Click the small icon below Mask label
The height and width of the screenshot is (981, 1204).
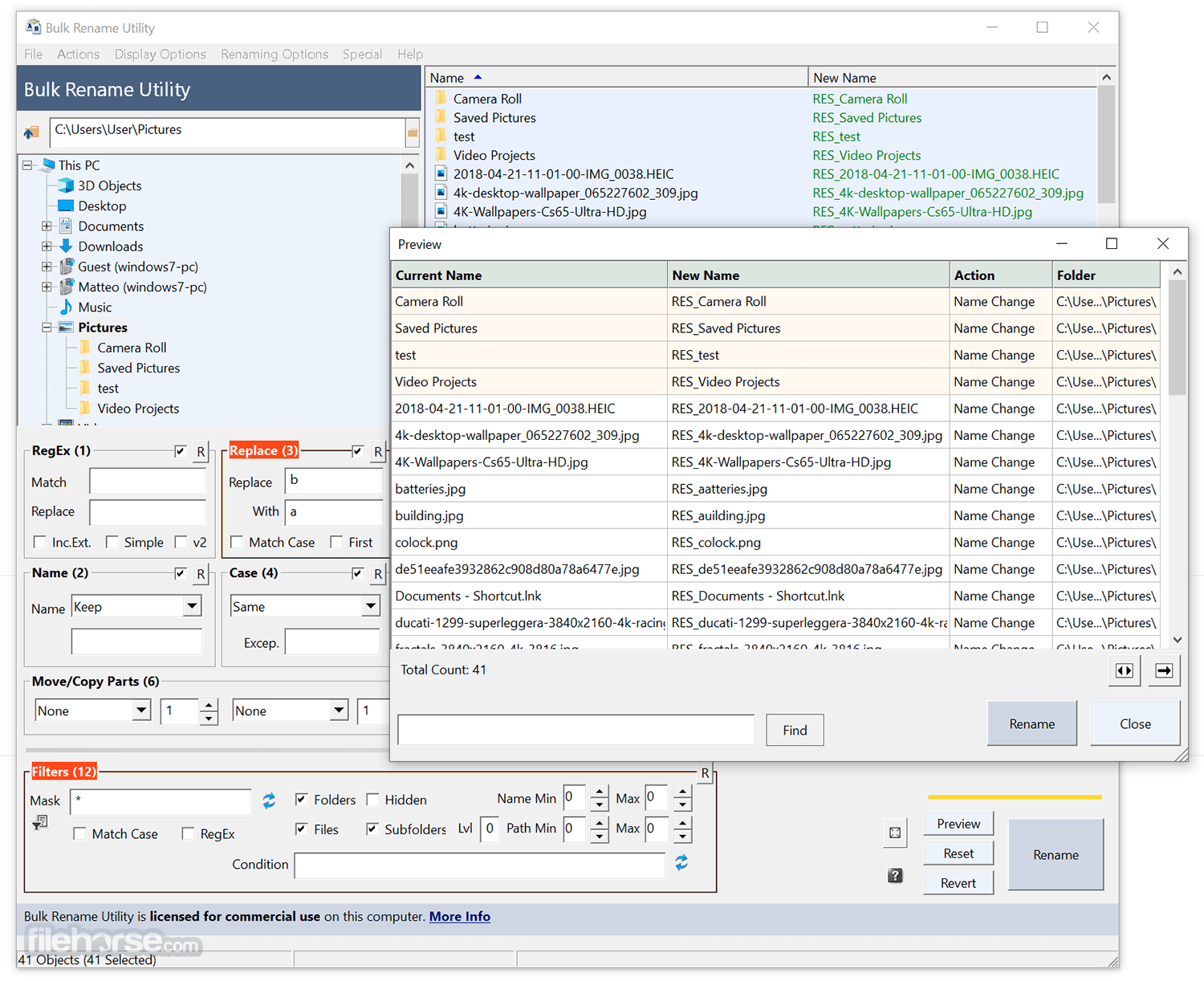coord(40,823)
